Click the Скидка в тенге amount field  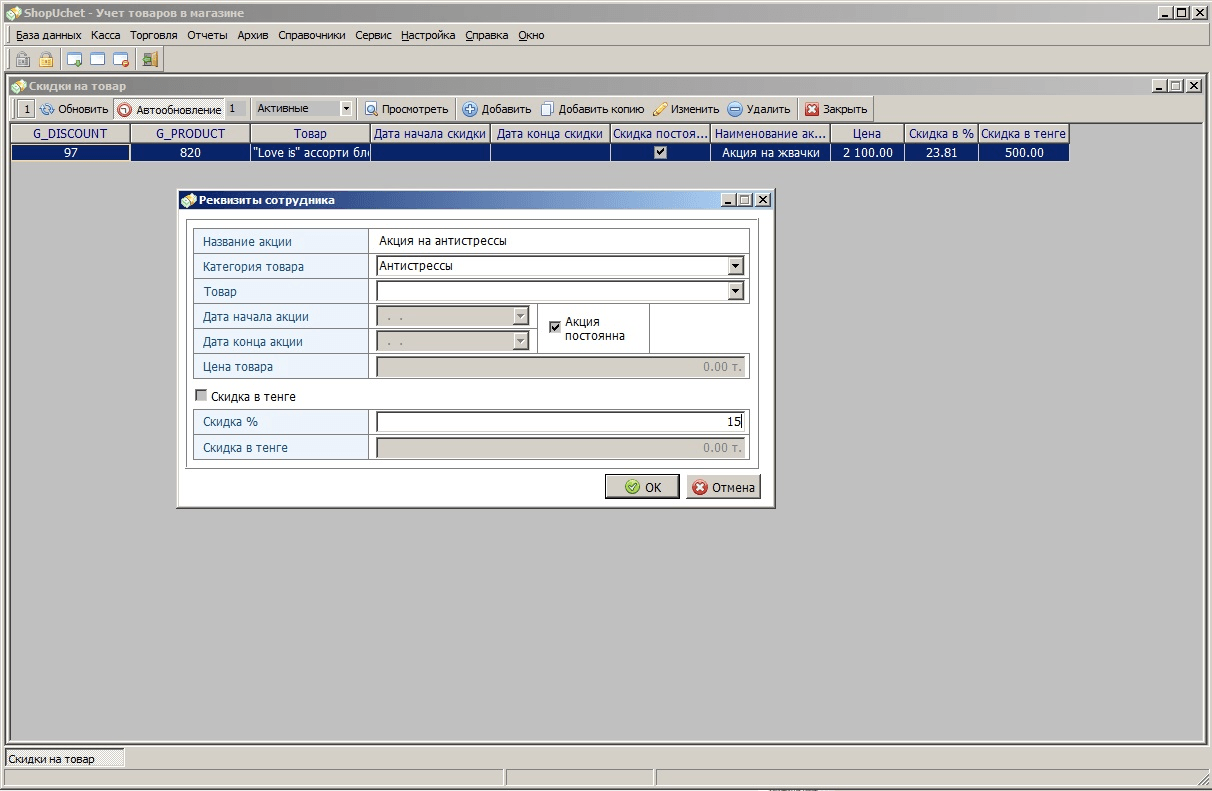click(x=560, y=448)
